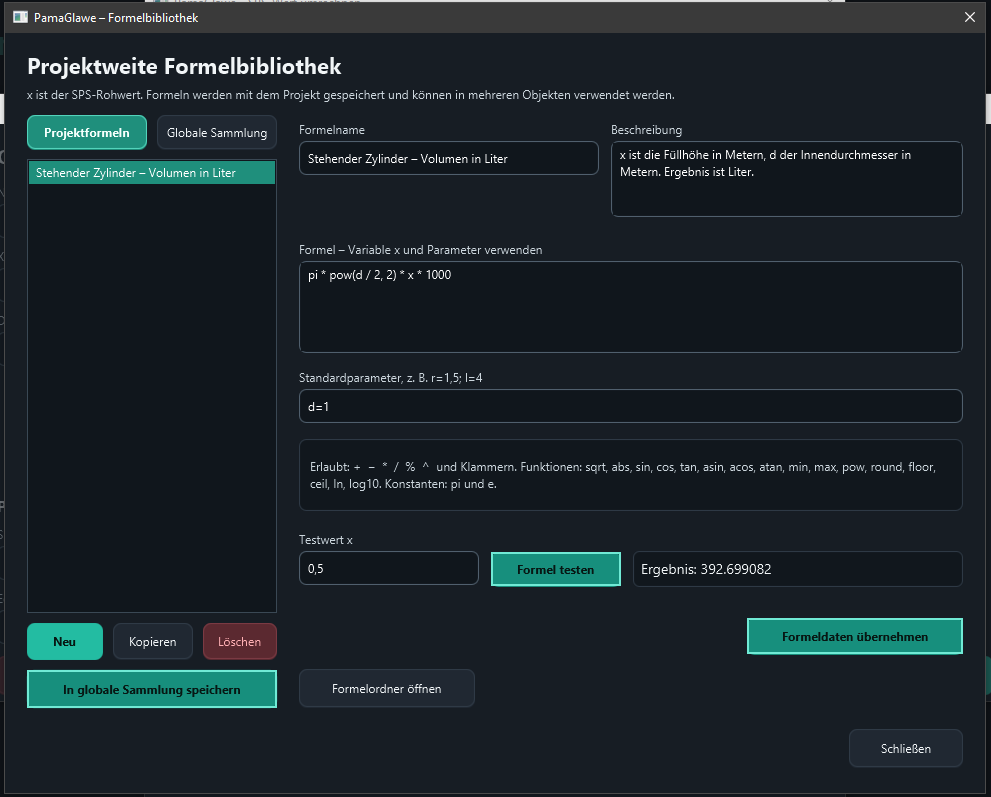Close the Formelbibliothek window with X
Screen dimensions: 991x797
970,17
